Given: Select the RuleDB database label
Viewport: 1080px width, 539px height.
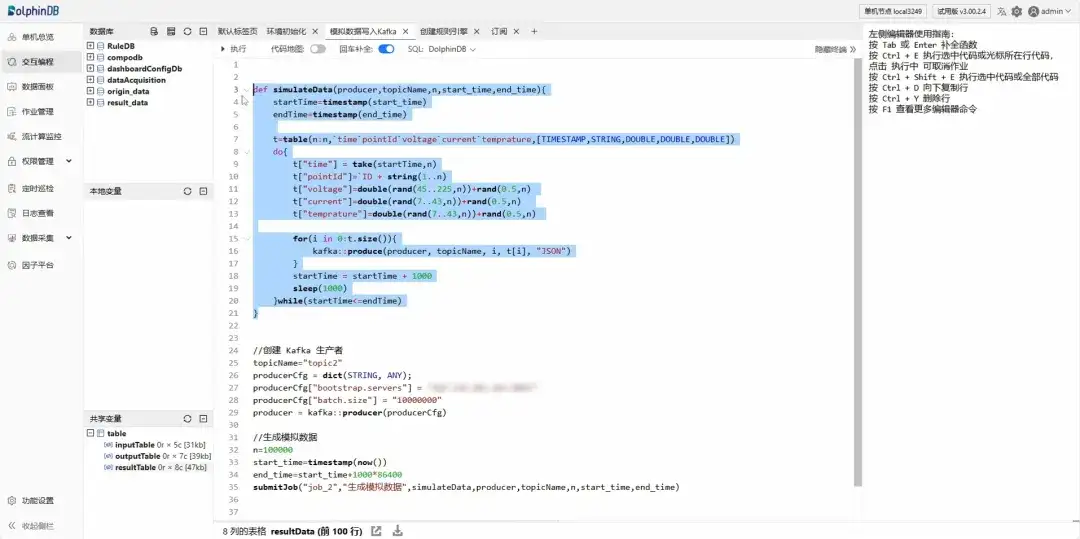Looking at the screenshot, I should [x=121, y=46].
